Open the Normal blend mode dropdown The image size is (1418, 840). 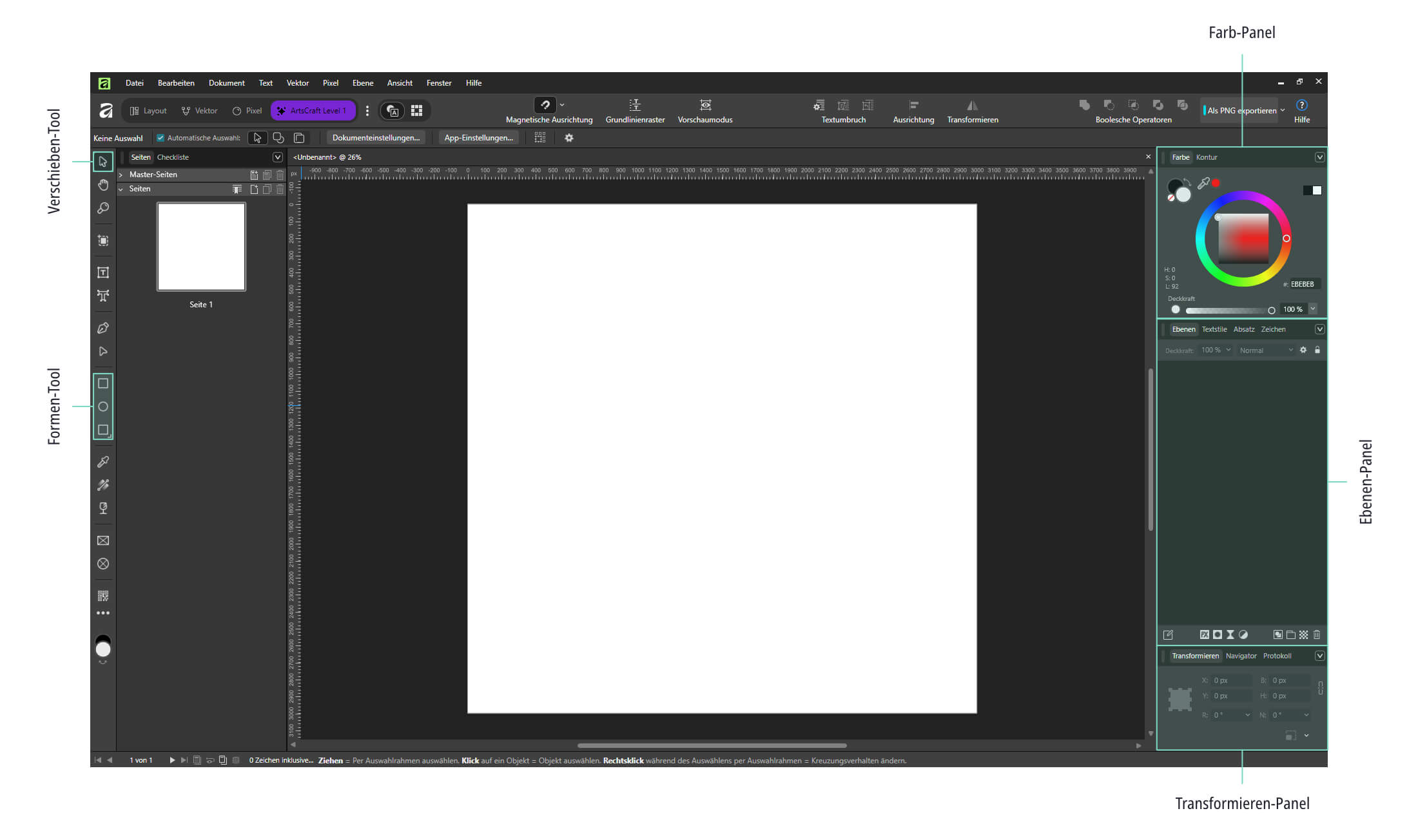click(1266, 350)
